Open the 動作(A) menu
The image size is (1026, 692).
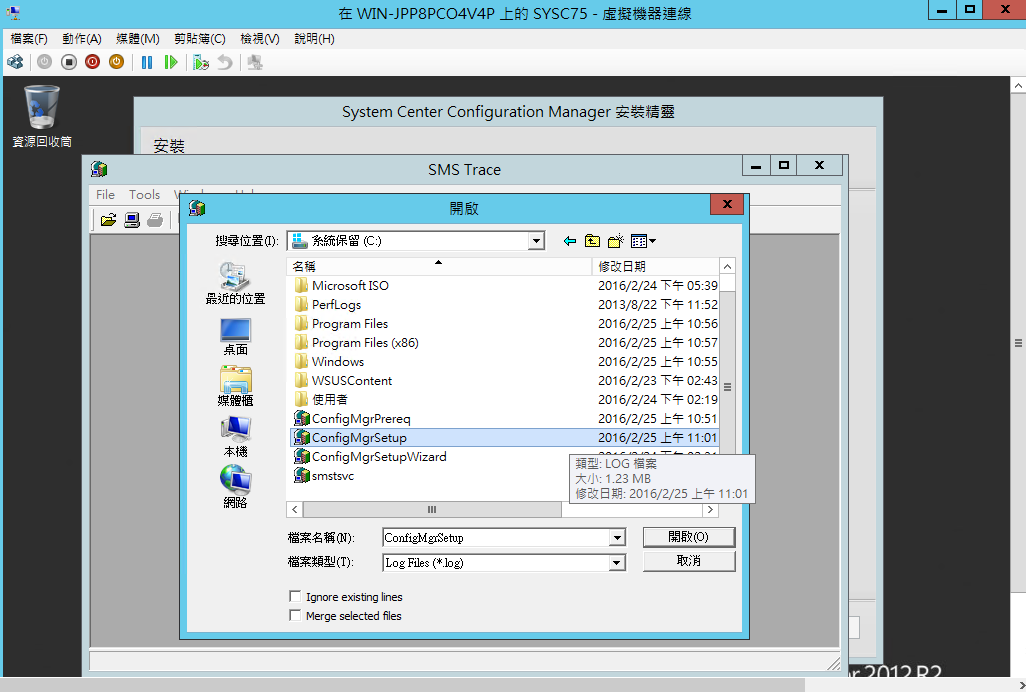pyautogui.click(x=82, y=39)
